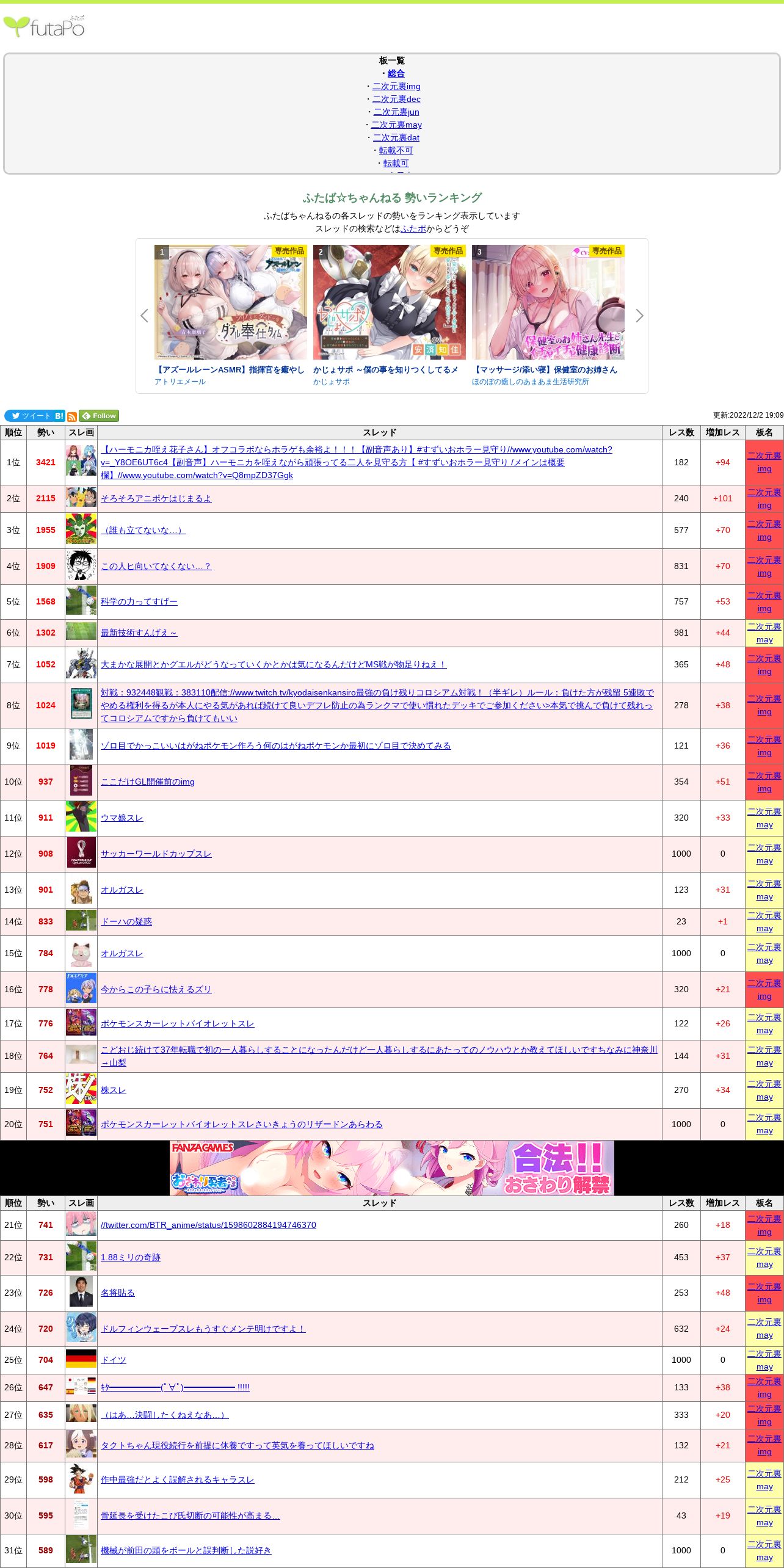Click the 1位 thread thumbnail image
The width and height of the screenshot is (784, 1568).
point(81,461)
